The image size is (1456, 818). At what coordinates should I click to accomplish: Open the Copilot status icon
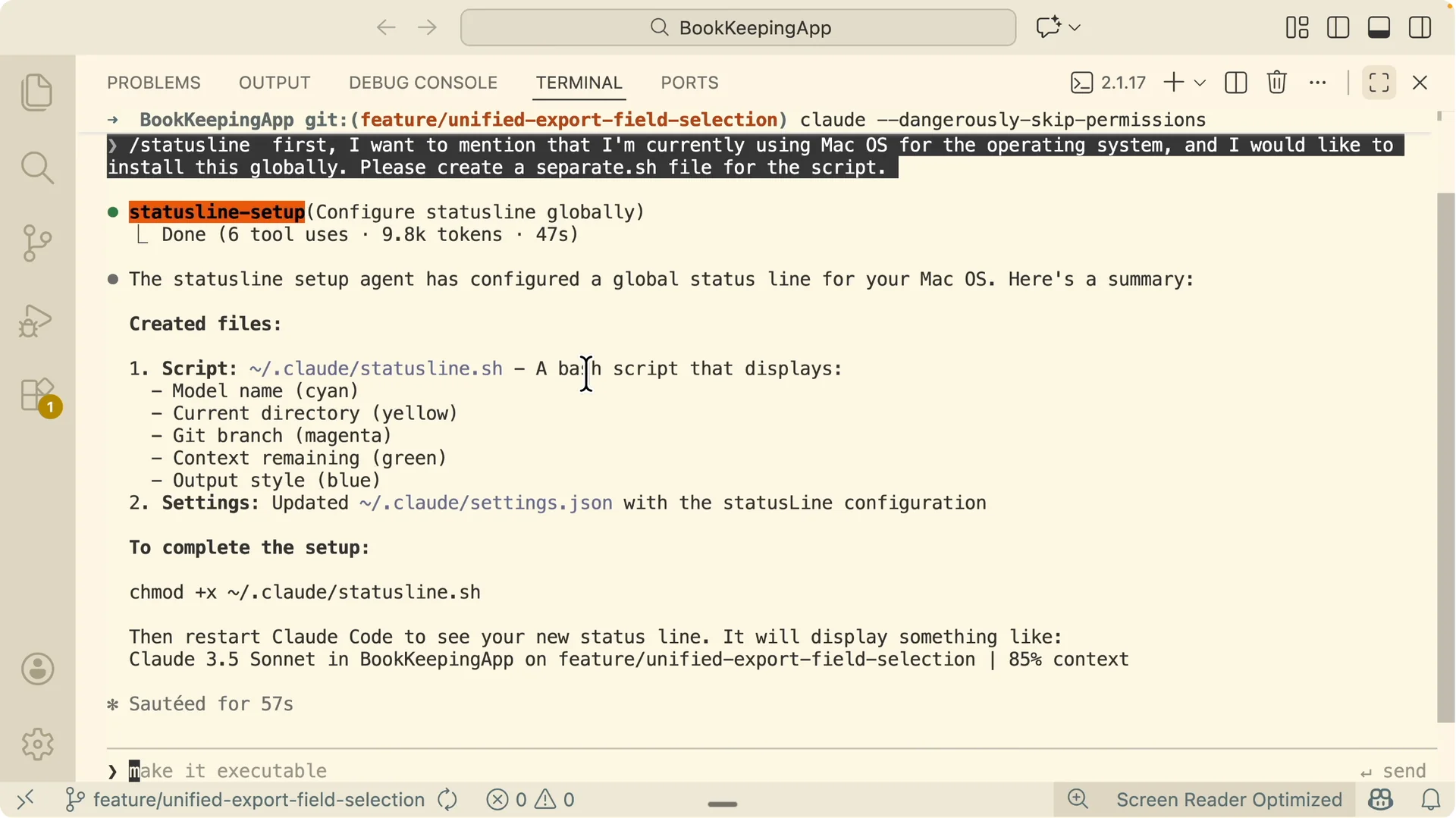coord(1380,800)
